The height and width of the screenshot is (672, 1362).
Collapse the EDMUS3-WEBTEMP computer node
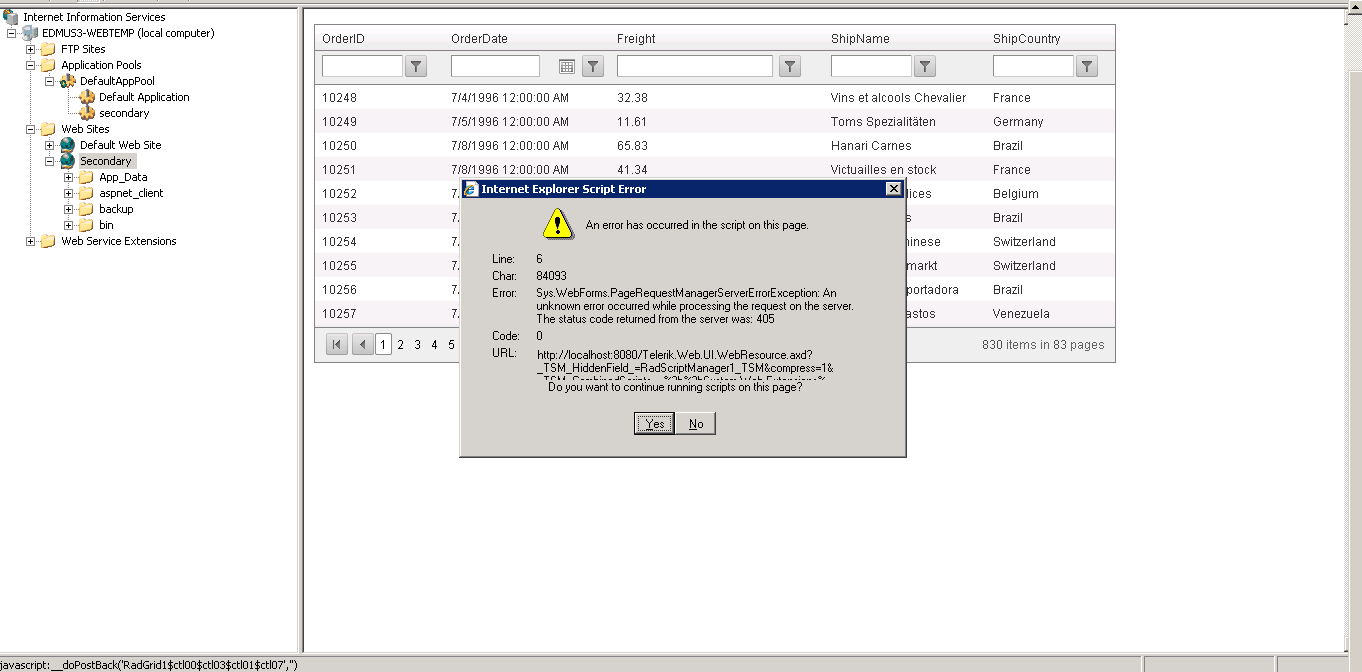pos(12,33)
